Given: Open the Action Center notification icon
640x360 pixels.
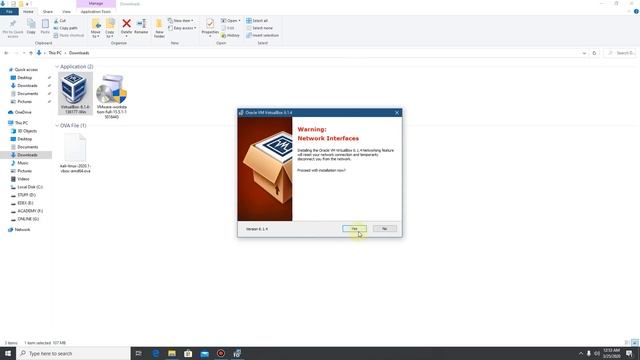Looking at the screenshot, I should pos(629,353).
